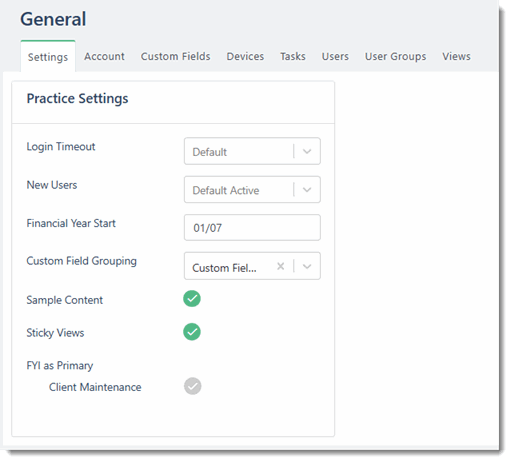Enable Client Maintenance under FYI as Primary
This screenshot has width=511, height=462.
[x=193, y=386]
